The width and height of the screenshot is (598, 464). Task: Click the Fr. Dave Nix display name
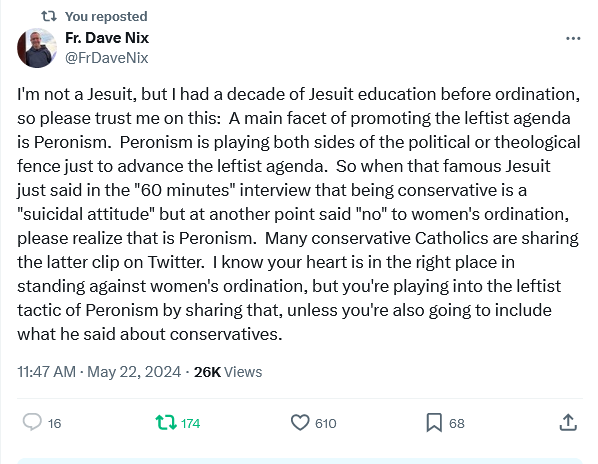tap(107, 38)
